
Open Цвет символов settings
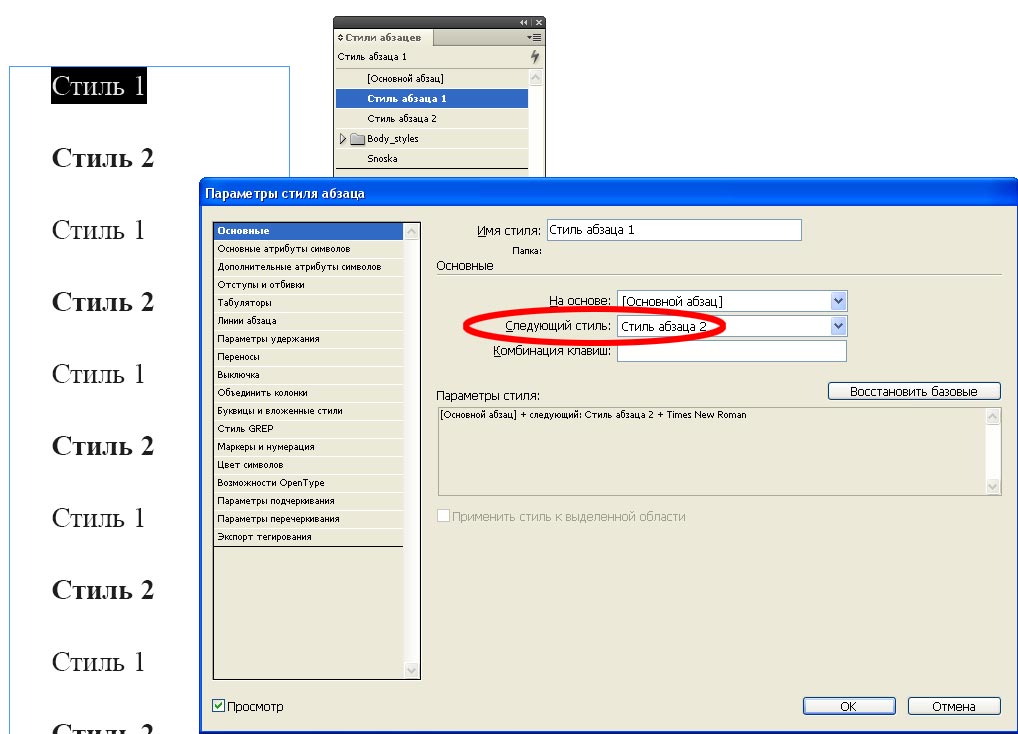[308, 465]
